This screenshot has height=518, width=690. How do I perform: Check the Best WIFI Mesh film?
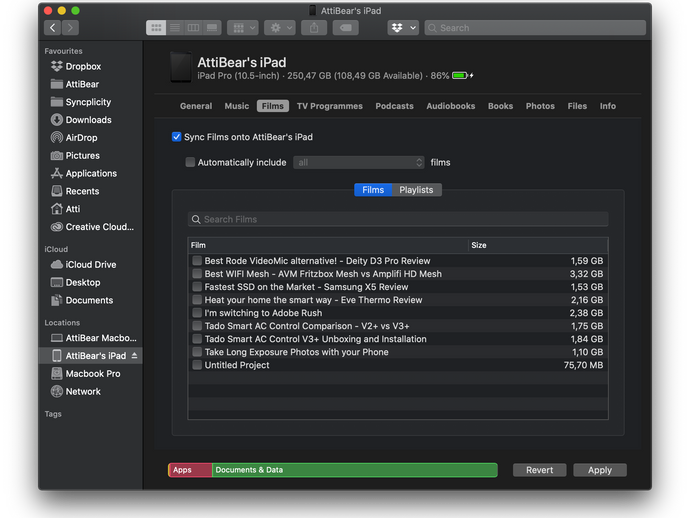coord(197,274)
